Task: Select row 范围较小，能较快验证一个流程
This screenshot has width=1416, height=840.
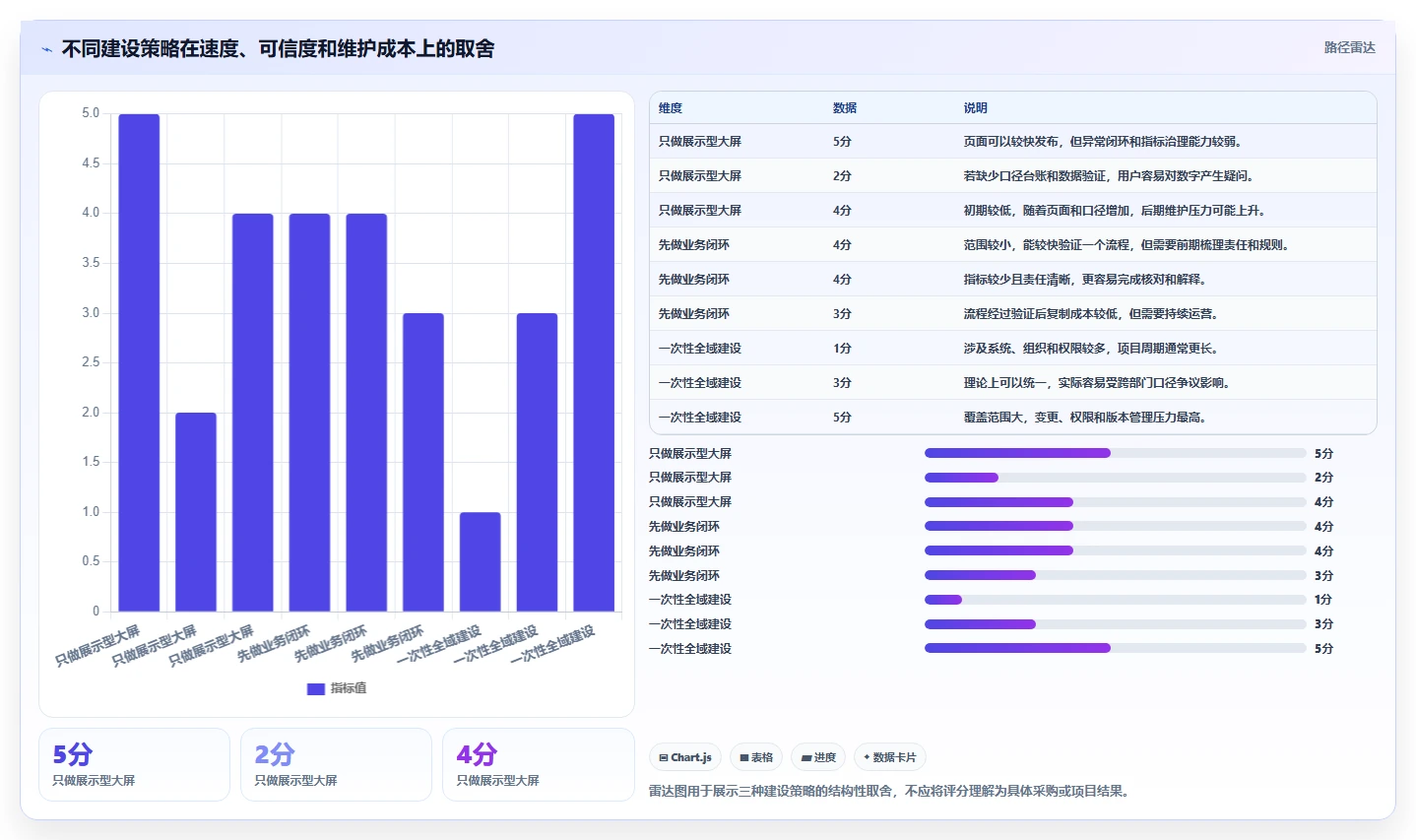Action: tap(1013, 245)
